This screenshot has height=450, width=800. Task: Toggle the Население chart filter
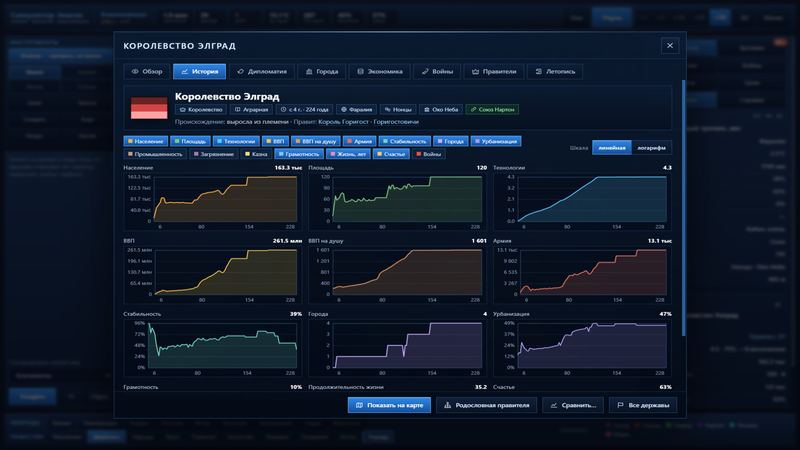pos(145,141)
